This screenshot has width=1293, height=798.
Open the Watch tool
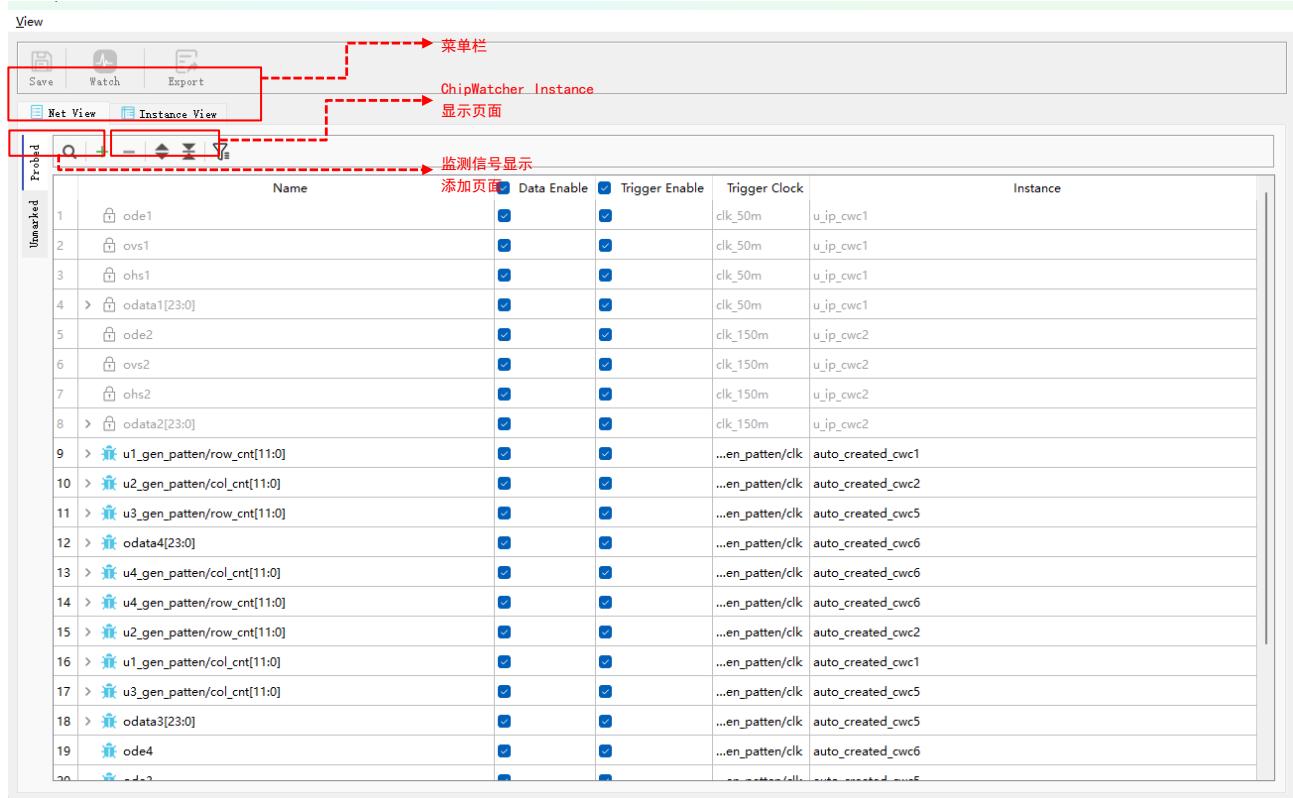(105, 68)
